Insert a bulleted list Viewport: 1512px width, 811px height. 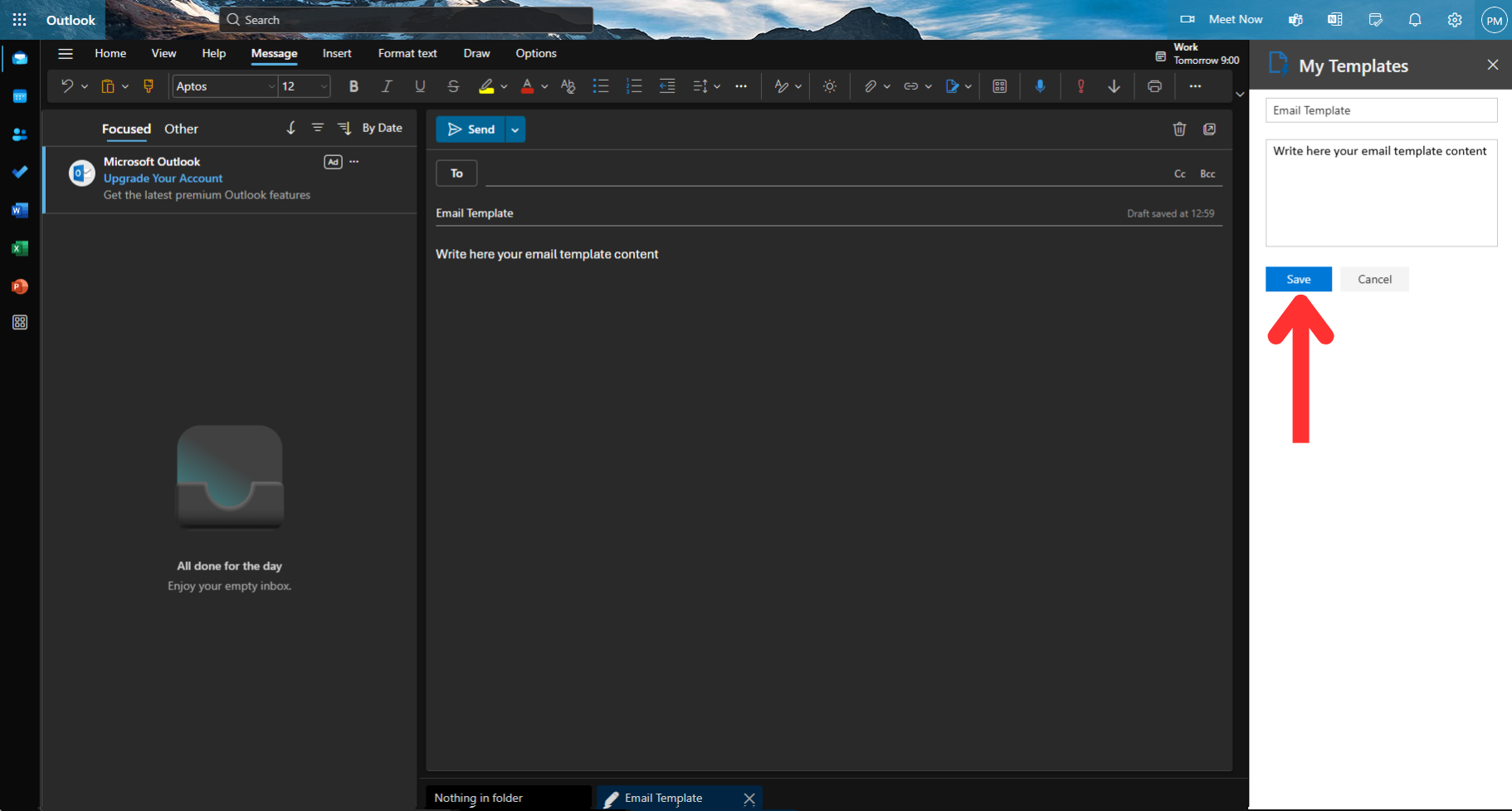click(x=600, y=86)
